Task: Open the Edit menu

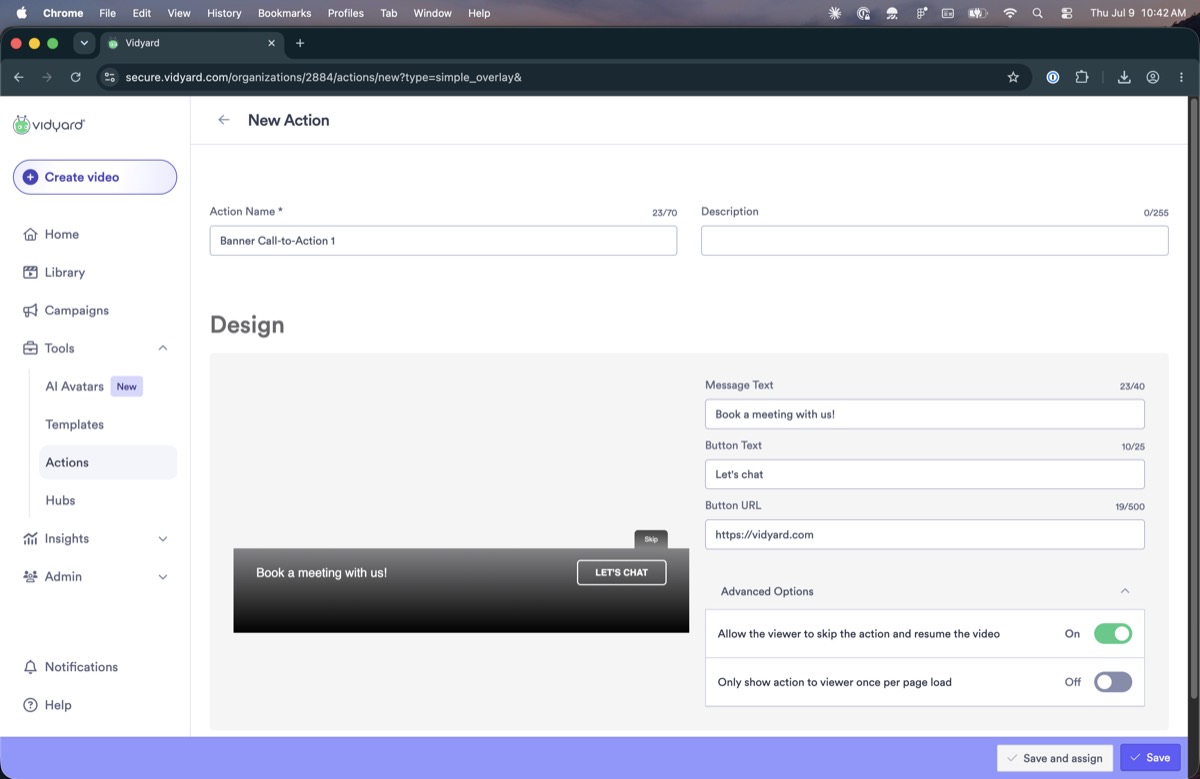Action: (142, 13)
